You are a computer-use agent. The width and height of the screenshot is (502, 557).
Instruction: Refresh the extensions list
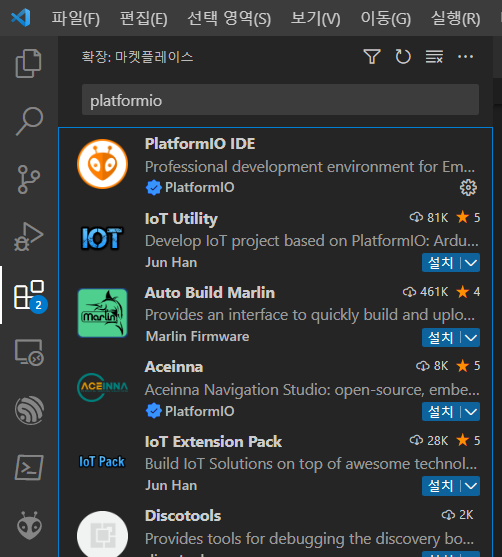pyautogui.click(x=403, y=57)
